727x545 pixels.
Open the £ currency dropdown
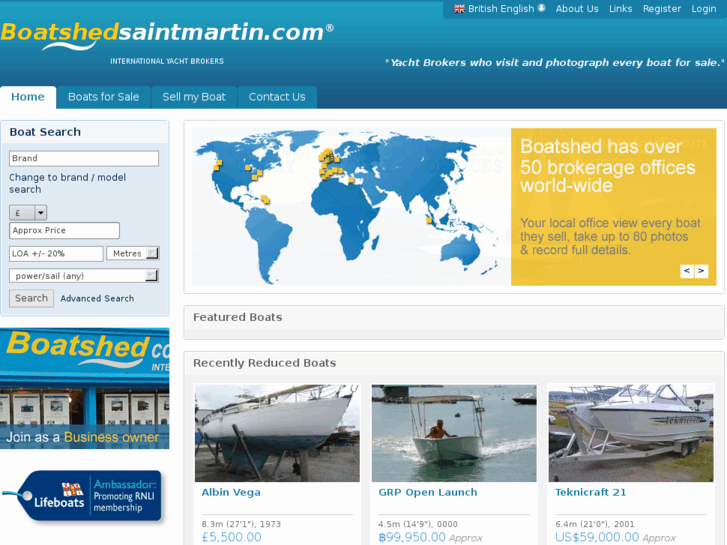tap(28, 212)
